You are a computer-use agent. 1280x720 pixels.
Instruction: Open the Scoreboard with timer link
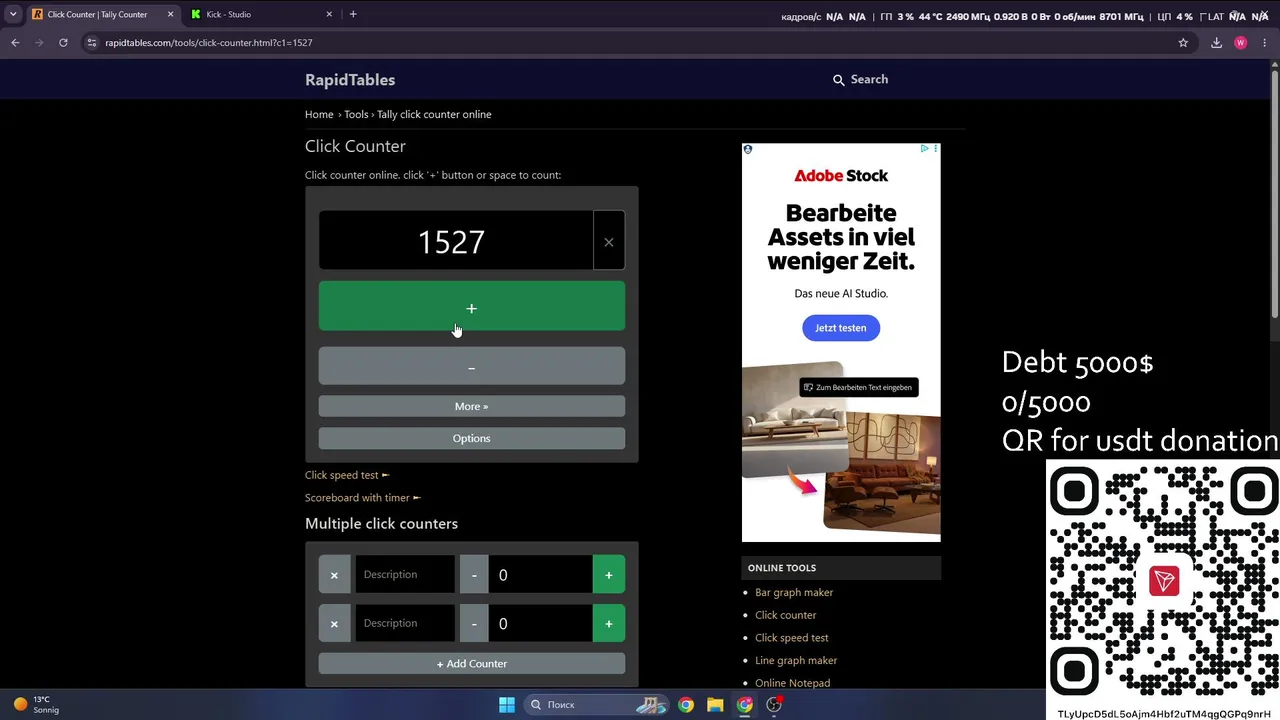(x=363, y=497)
